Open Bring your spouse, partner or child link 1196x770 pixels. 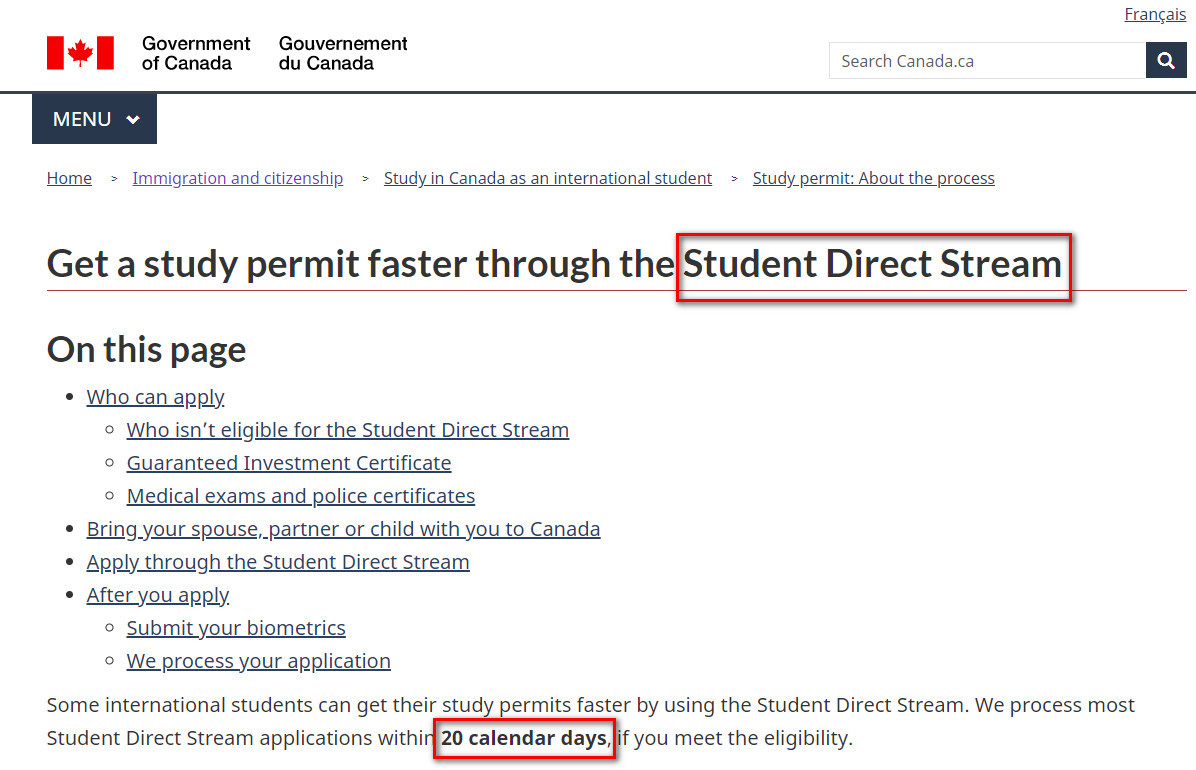[343, 528]
